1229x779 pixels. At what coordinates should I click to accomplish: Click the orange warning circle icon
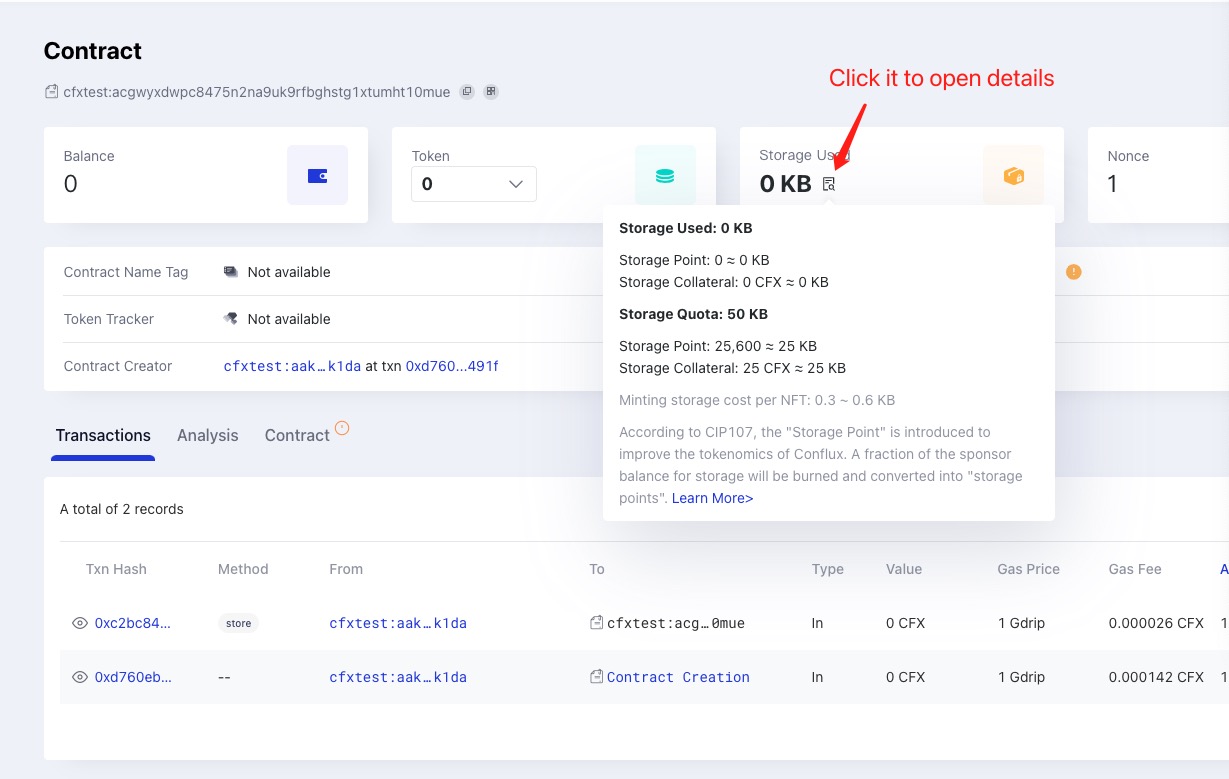click(1073, 272)
